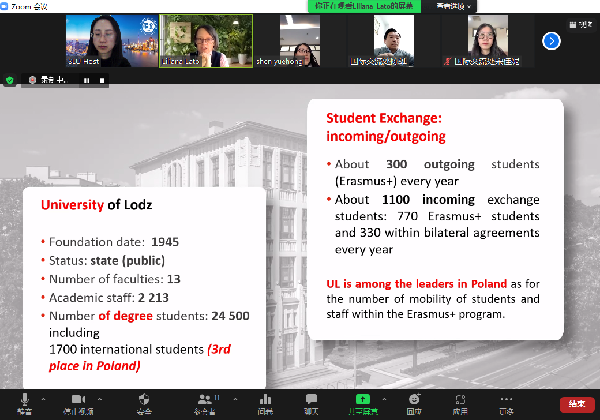Open the Reactions smiley icon
This screenshot has height=420, width=600.
(x=414, y=404)
